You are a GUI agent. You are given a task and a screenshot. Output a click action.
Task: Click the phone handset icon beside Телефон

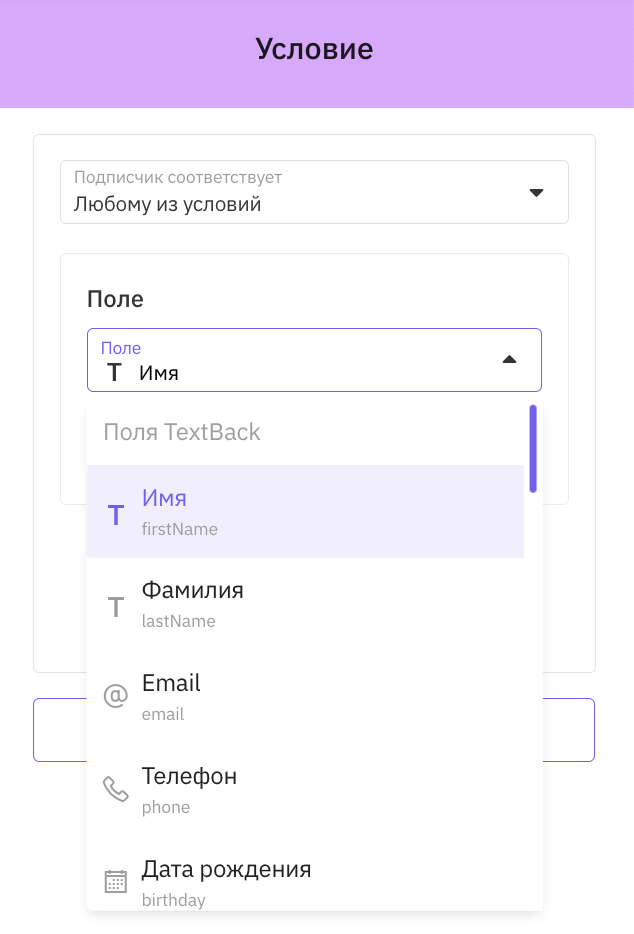point(116,789)
